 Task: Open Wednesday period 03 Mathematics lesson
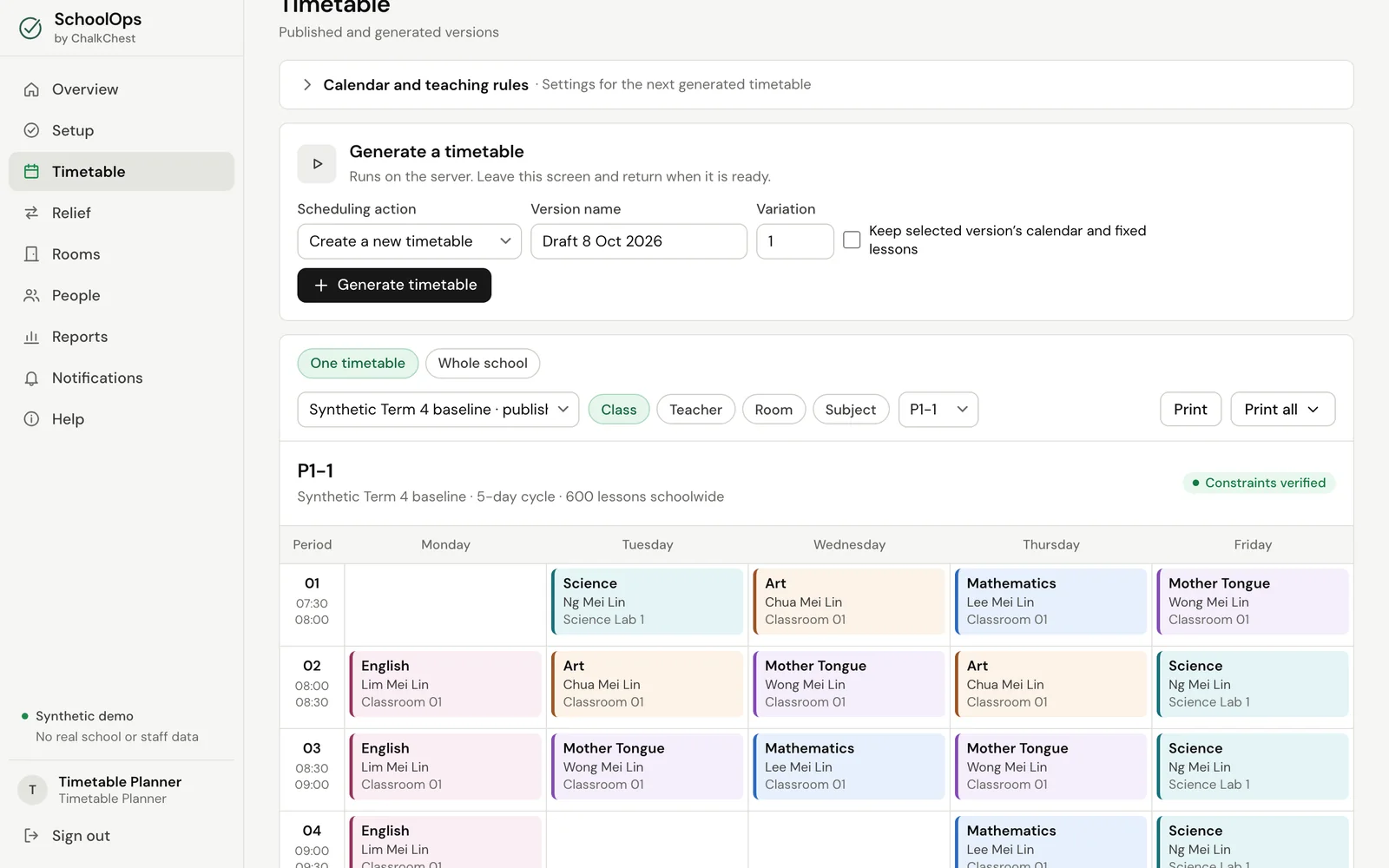(x=849, y=766)
